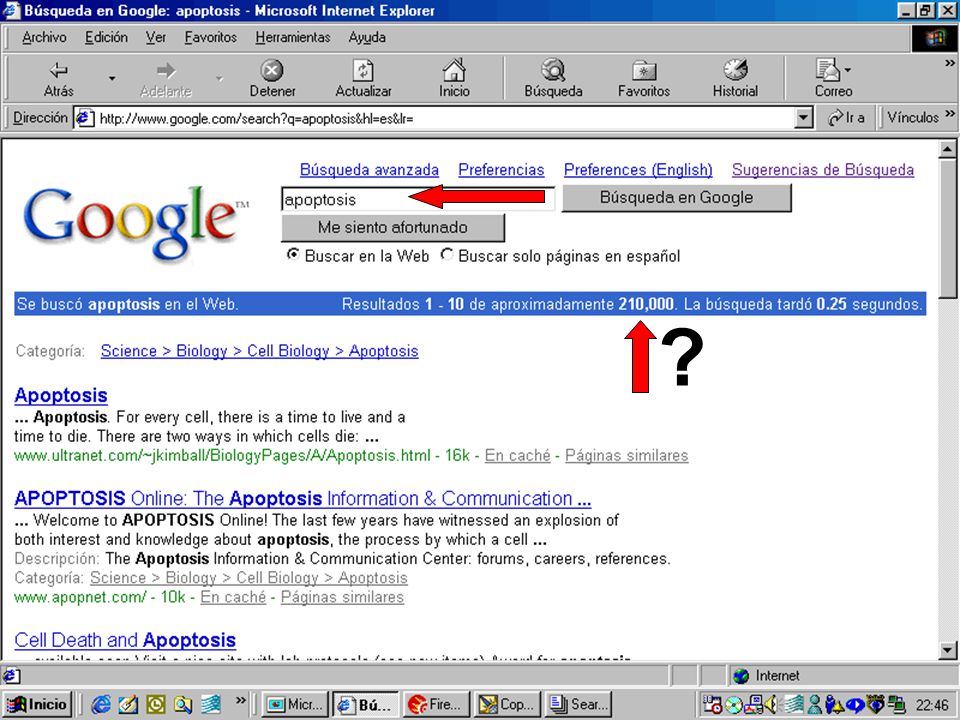Open the category link under APOPTOSIS Online result
Viewport: 960px width, 720px height.
coord(248,578)
